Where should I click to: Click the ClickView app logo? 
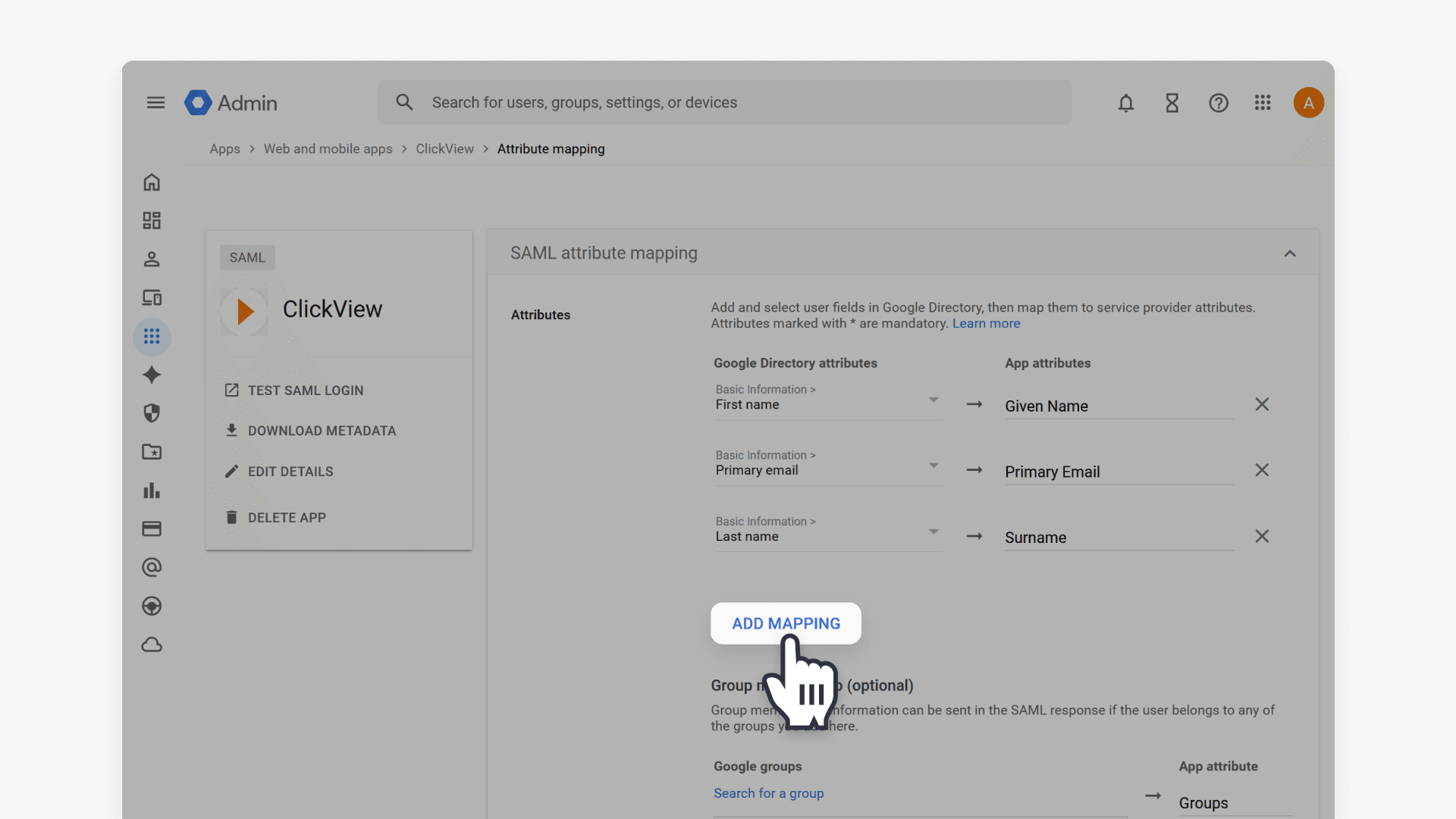coord(244,311)
